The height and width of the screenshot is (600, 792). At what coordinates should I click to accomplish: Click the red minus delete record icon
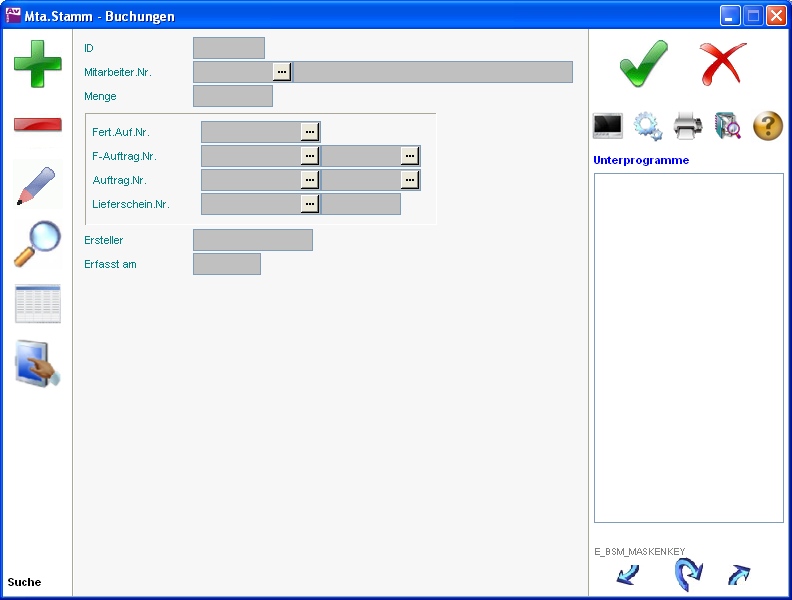click(x=37, y=125)
